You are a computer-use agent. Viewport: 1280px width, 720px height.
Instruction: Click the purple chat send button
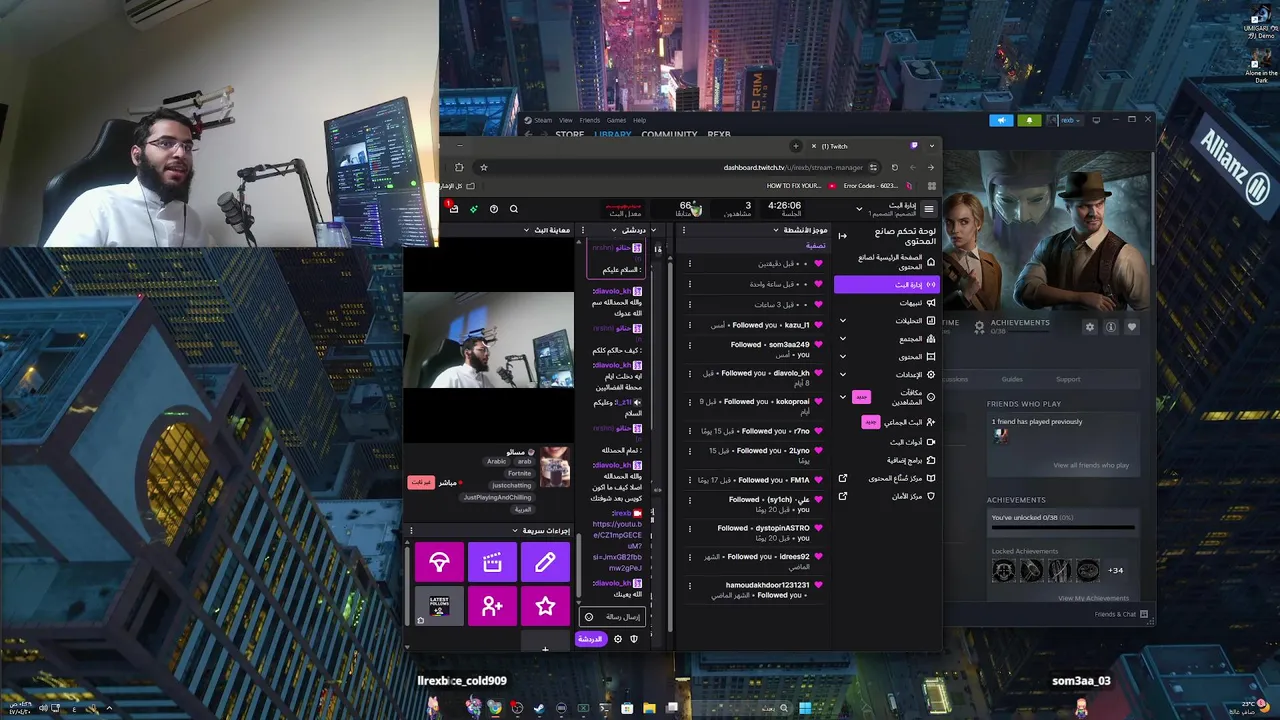(590, 639)
